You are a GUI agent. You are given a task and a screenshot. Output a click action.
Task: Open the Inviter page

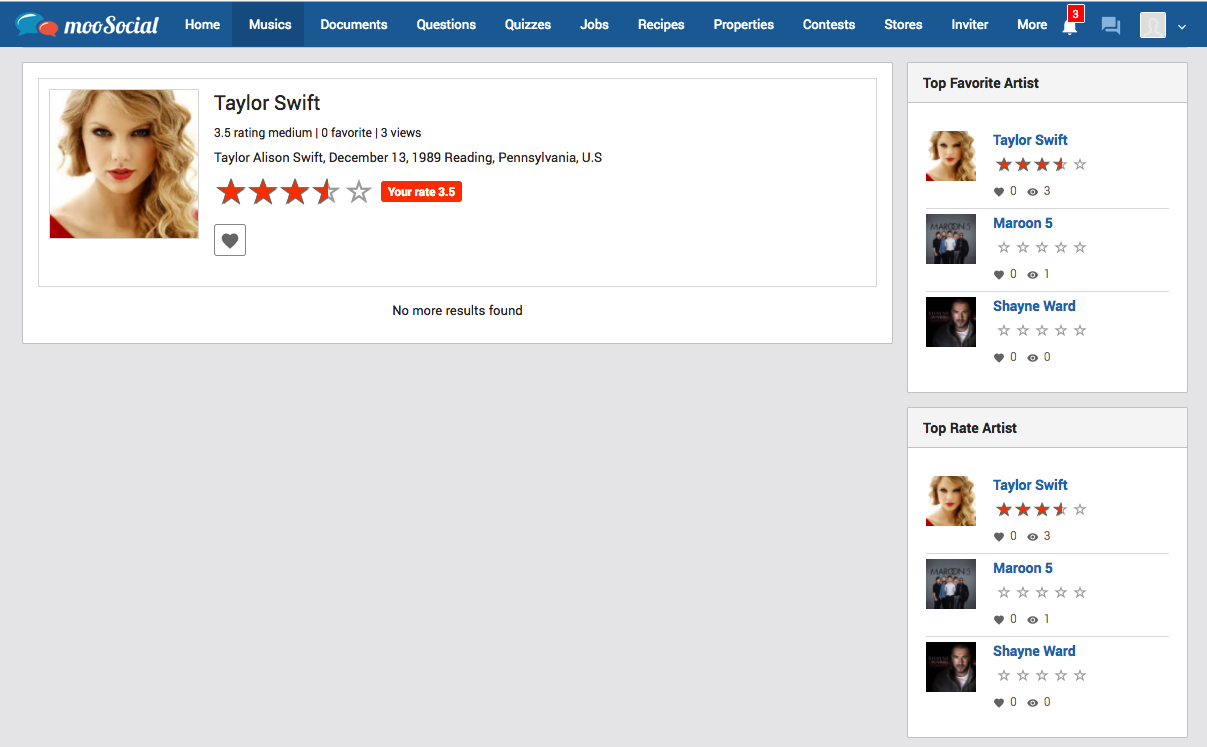[970, 25]
